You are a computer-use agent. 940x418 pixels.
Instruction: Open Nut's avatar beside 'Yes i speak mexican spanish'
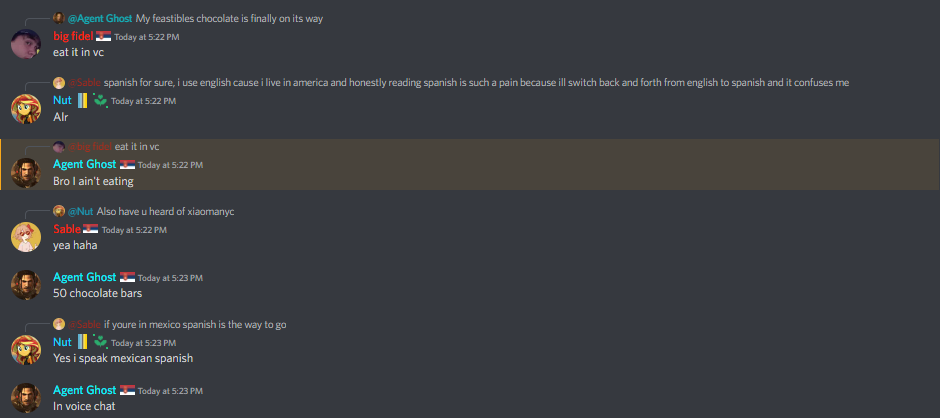[x=26, y=350]
